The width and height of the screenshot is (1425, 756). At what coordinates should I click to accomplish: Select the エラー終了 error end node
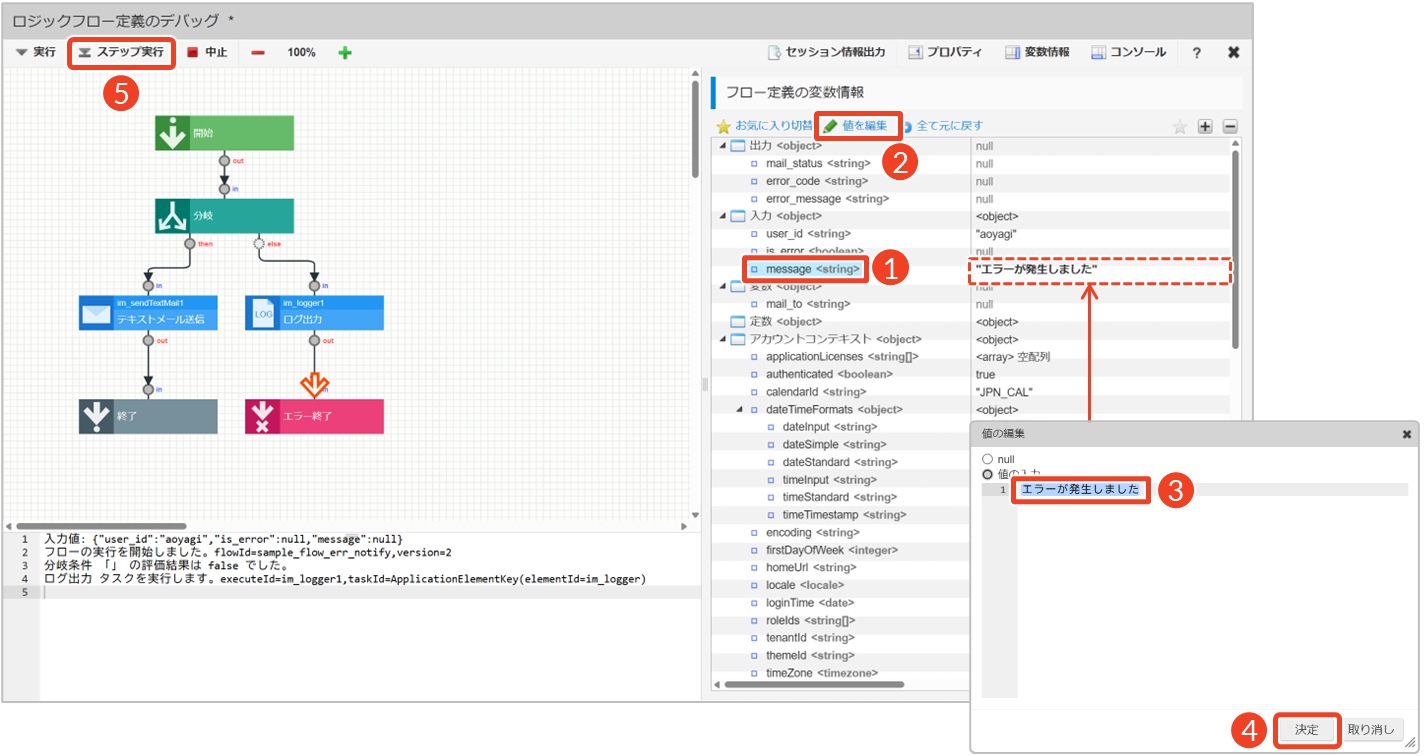click(x=314, y=416)
